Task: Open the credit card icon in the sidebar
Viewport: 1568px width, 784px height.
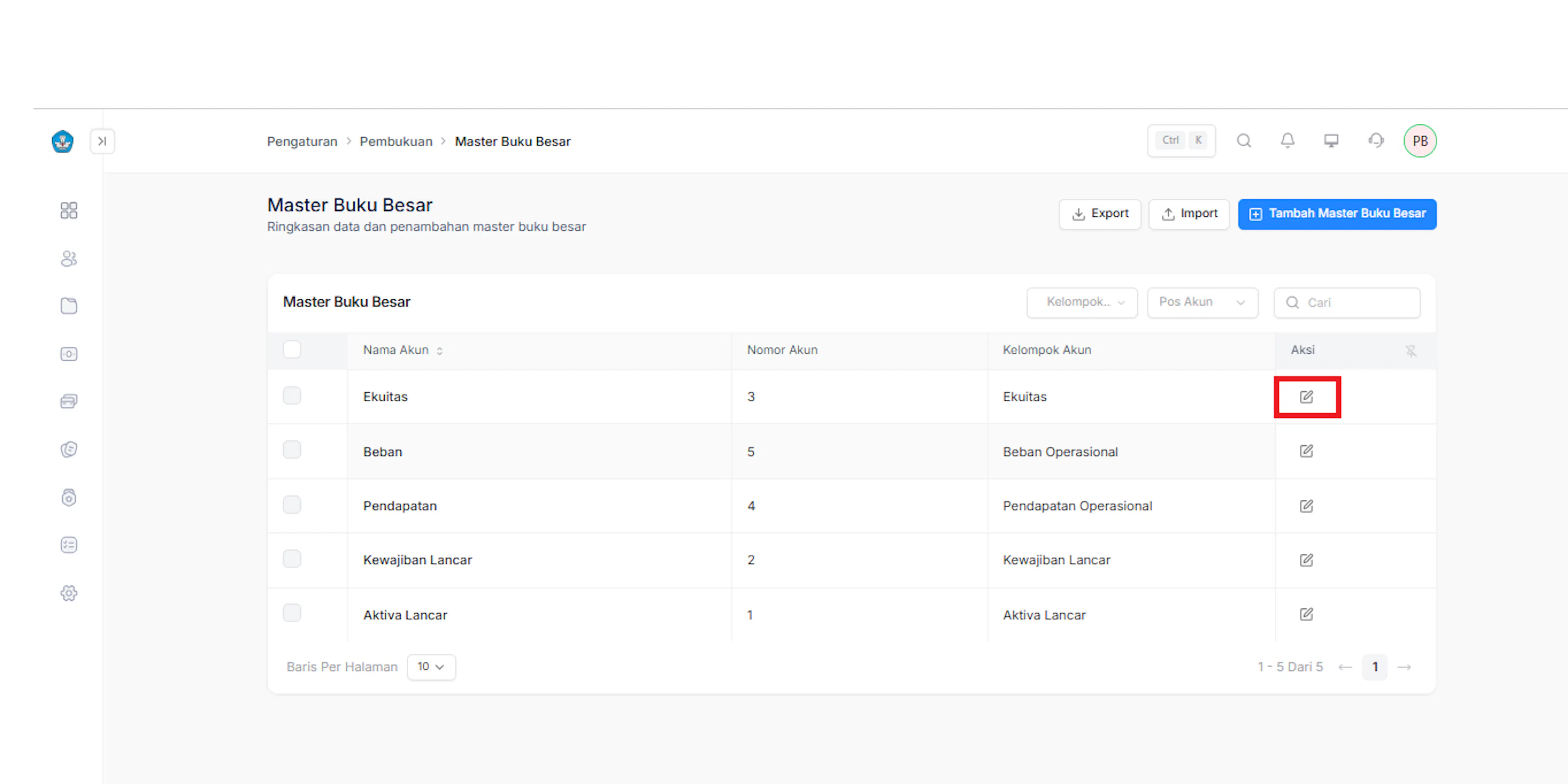Action: point(69,401)
